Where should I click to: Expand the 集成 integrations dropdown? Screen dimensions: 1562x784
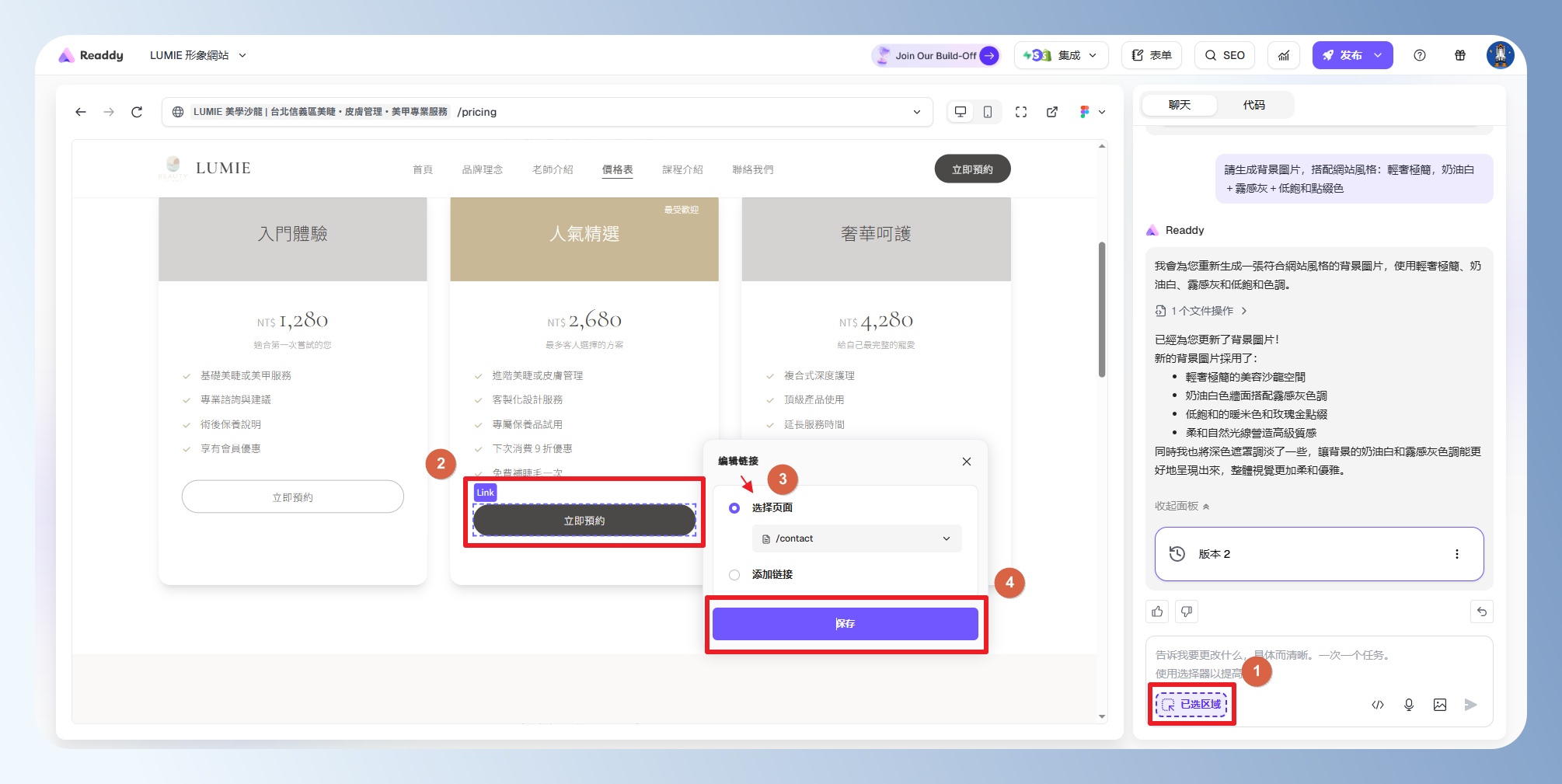[x=1061, y=55]
